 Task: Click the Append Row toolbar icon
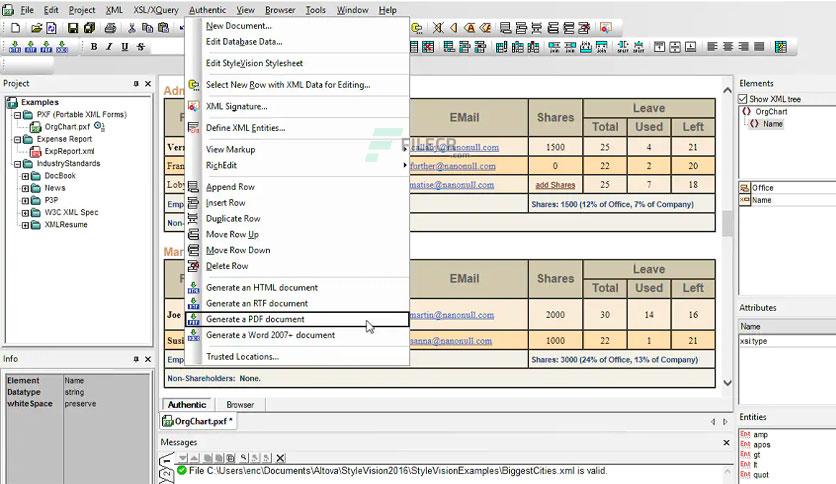[505, 28]
